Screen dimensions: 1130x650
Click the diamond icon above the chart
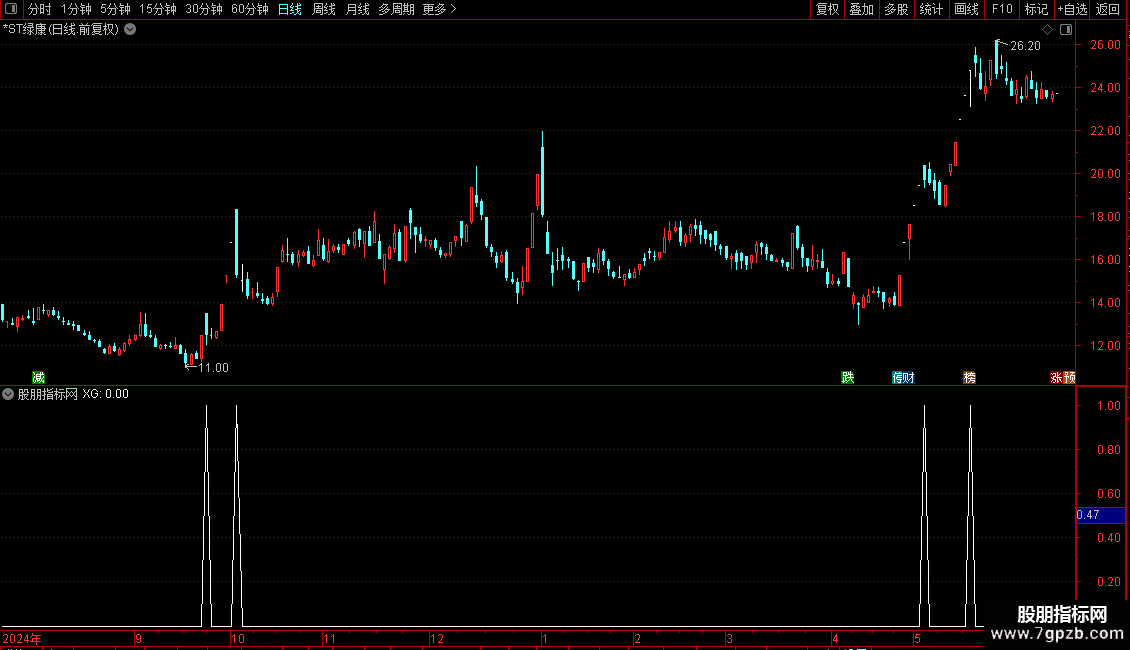1048,30
